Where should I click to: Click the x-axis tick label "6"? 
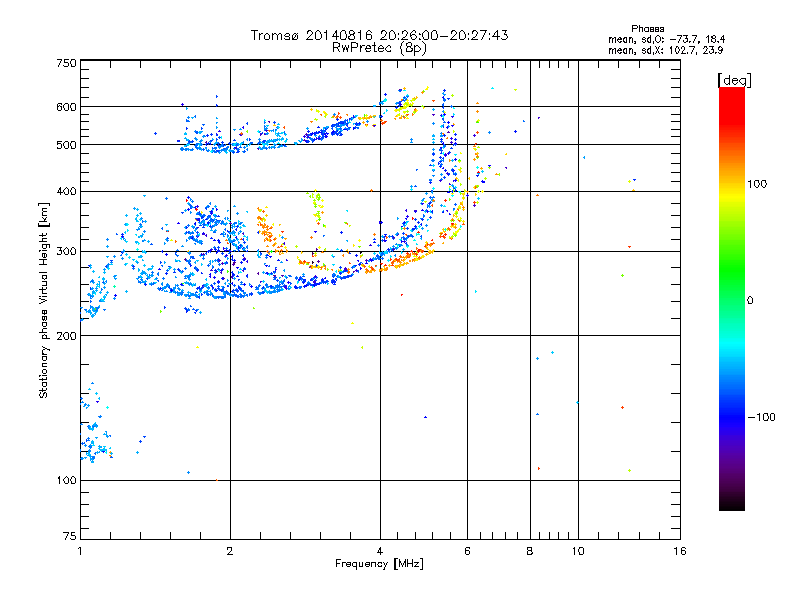coord(467,551)
